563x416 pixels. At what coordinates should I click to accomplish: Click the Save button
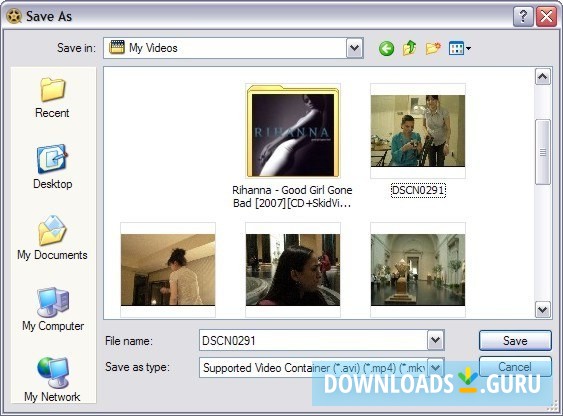click(x=515, y=340)
